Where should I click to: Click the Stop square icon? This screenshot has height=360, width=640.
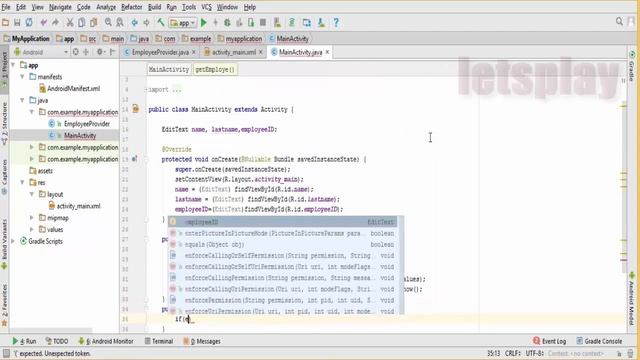pos(263,23)
